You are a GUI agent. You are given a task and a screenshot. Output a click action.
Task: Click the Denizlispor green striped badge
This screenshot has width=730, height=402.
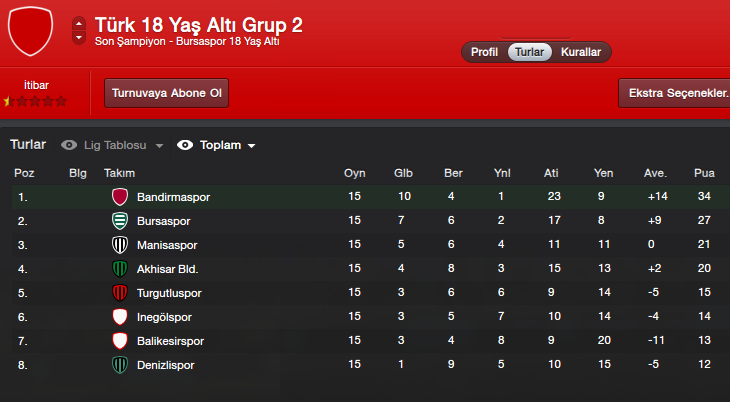[120, 365]
